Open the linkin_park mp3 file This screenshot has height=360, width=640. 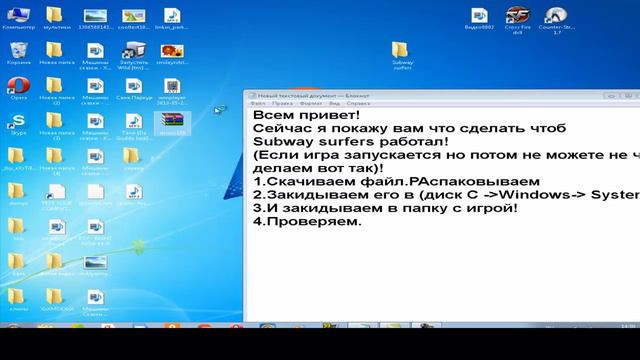(x=172, y=18)
